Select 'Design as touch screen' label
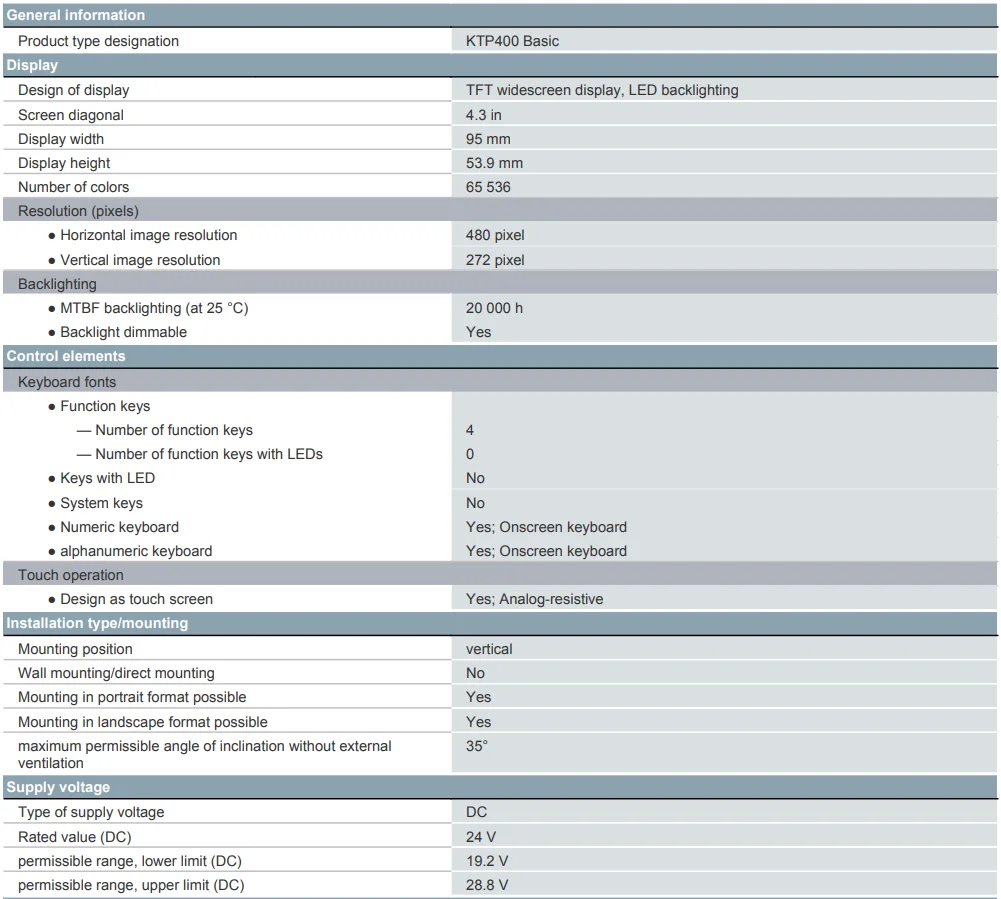 click(137, 599)
